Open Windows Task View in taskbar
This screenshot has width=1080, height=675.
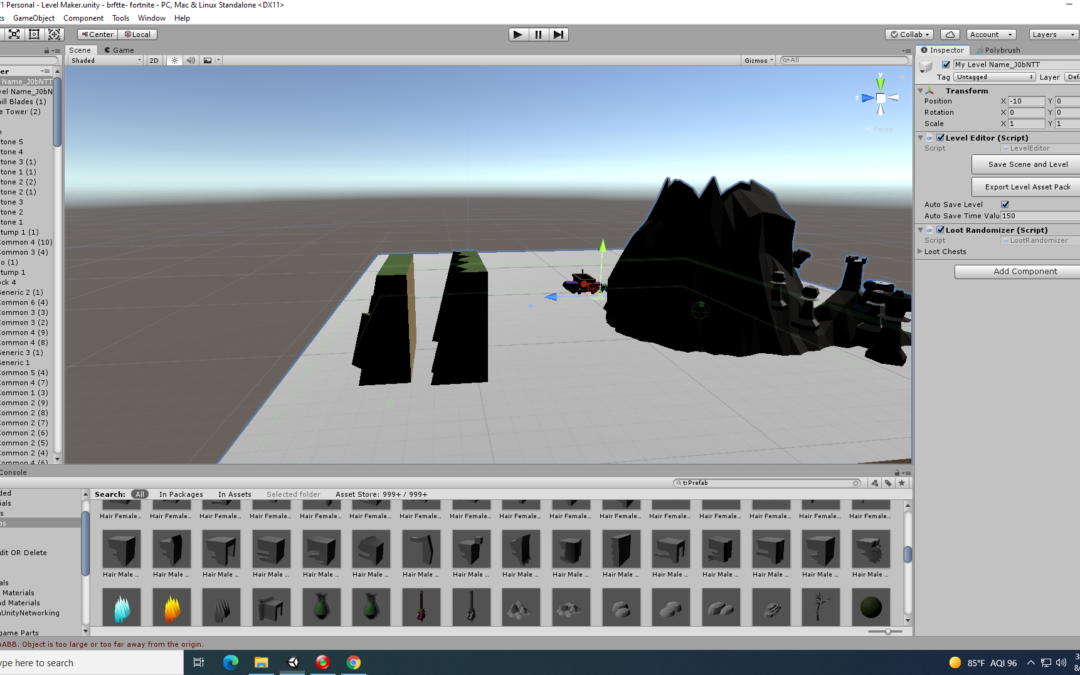(x=198, y=663)
